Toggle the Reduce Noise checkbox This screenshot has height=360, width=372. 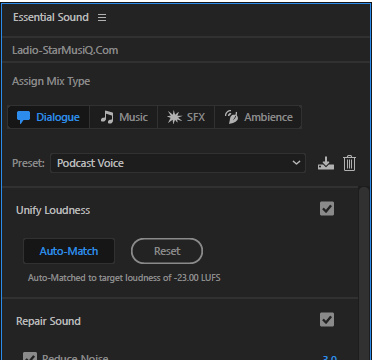tap(30, 356)
